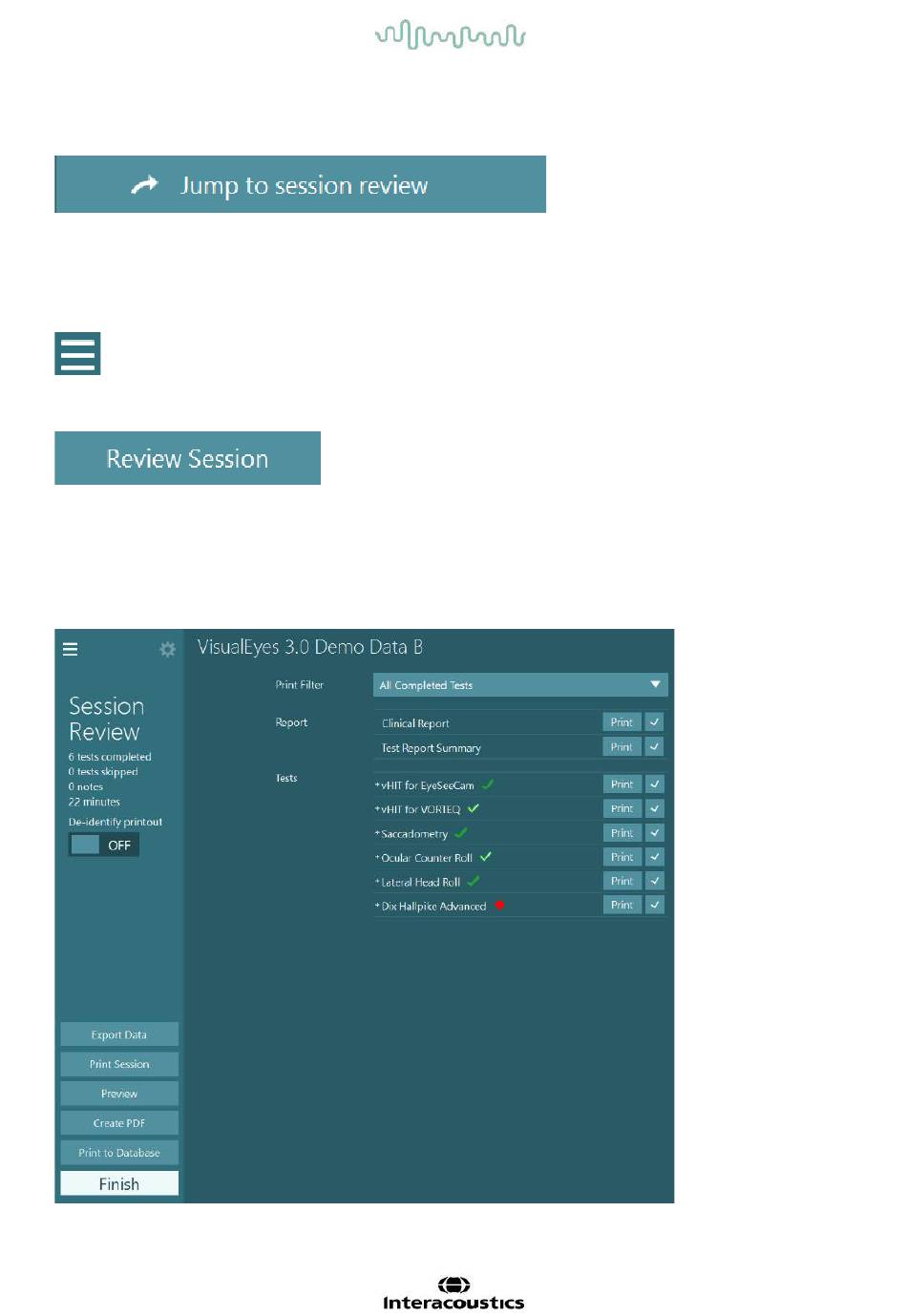Click Export Data in the sidebar
907x1316 pixels.
point(119,1034)
